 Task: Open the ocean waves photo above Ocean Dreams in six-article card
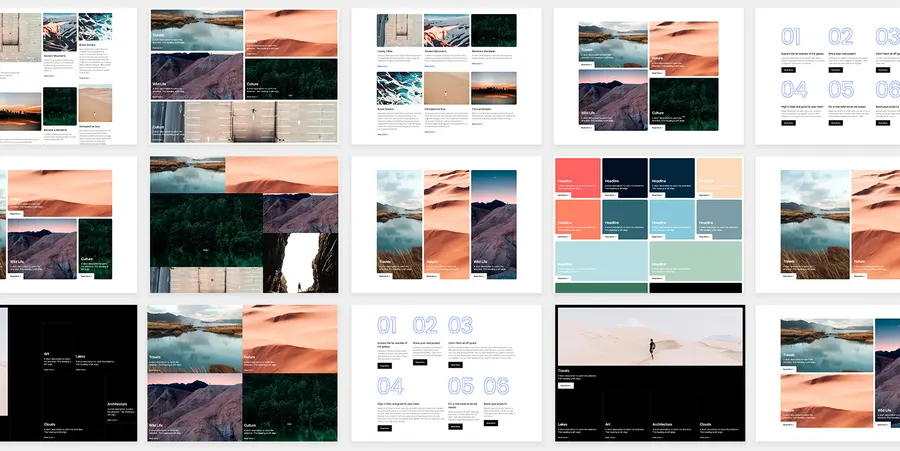pos(399,88)
